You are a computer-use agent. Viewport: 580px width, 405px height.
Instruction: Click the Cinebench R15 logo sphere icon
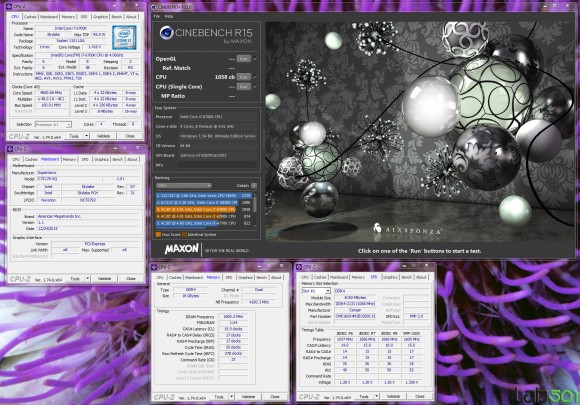tap(166, 33)
